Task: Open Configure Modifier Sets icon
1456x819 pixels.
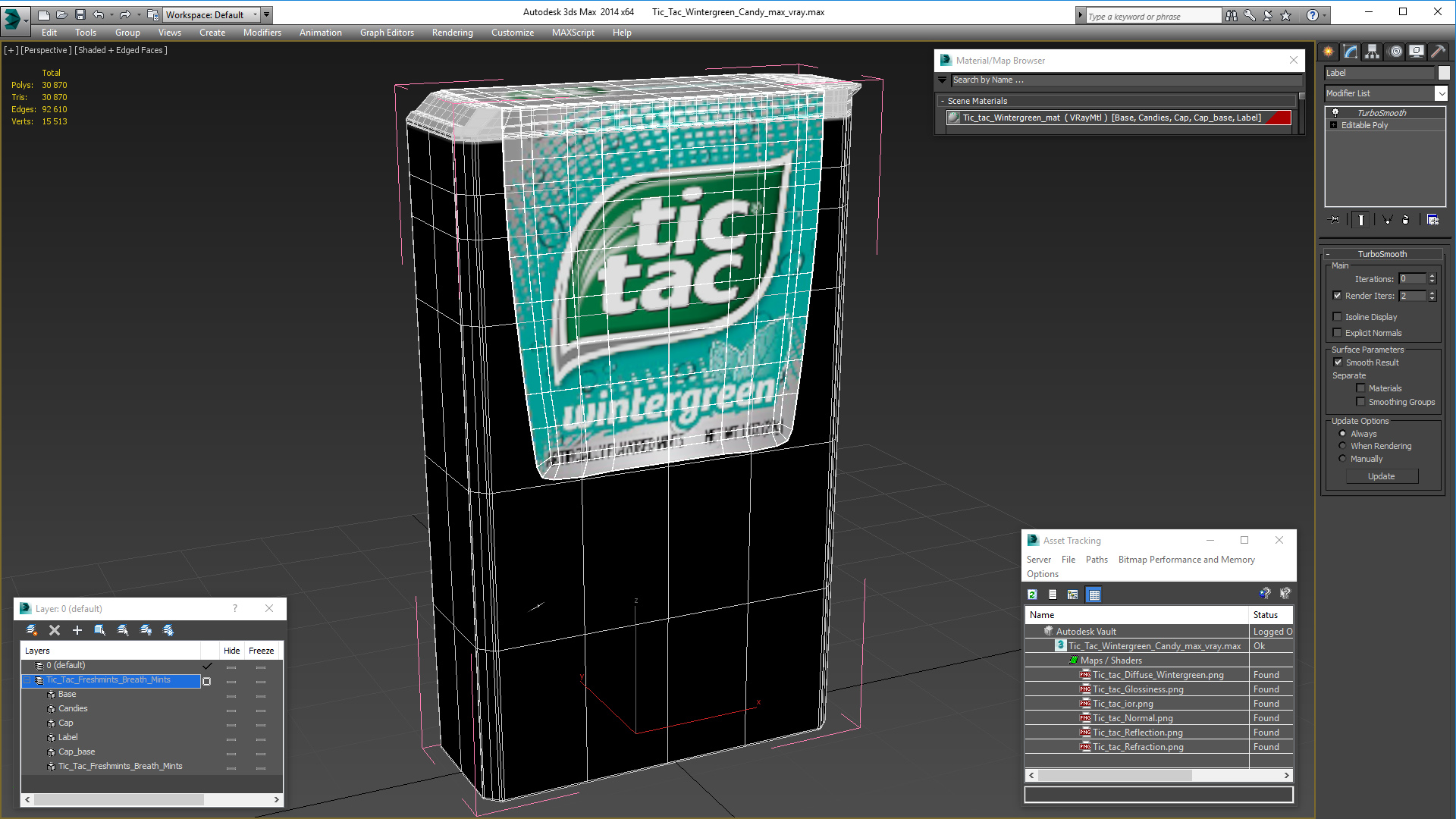Action: tap(1432, 220)
